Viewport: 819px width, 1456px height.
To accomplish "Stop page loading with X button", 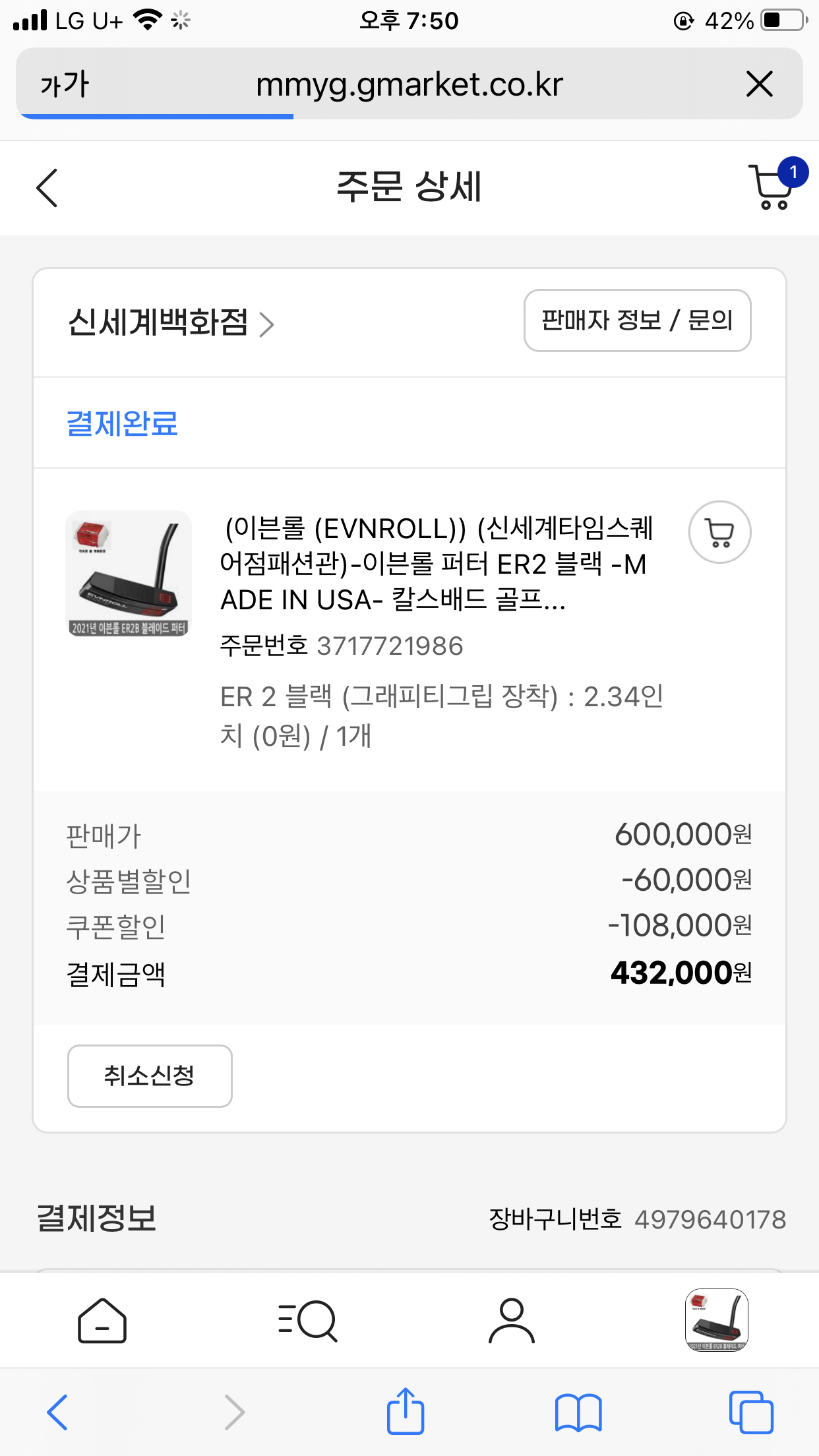I will point(759,84).
